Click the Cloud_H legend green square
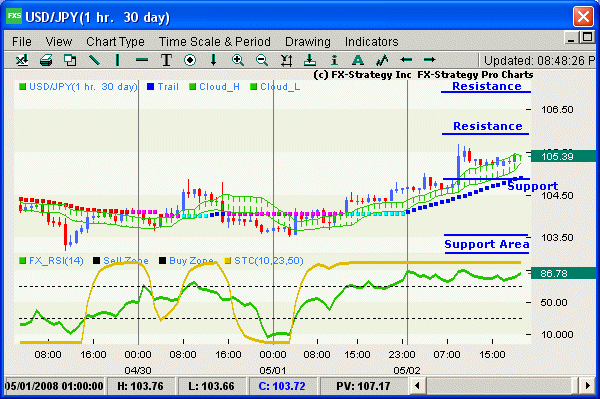The height and width of the screenshot is (399, 600). [192, 87]
